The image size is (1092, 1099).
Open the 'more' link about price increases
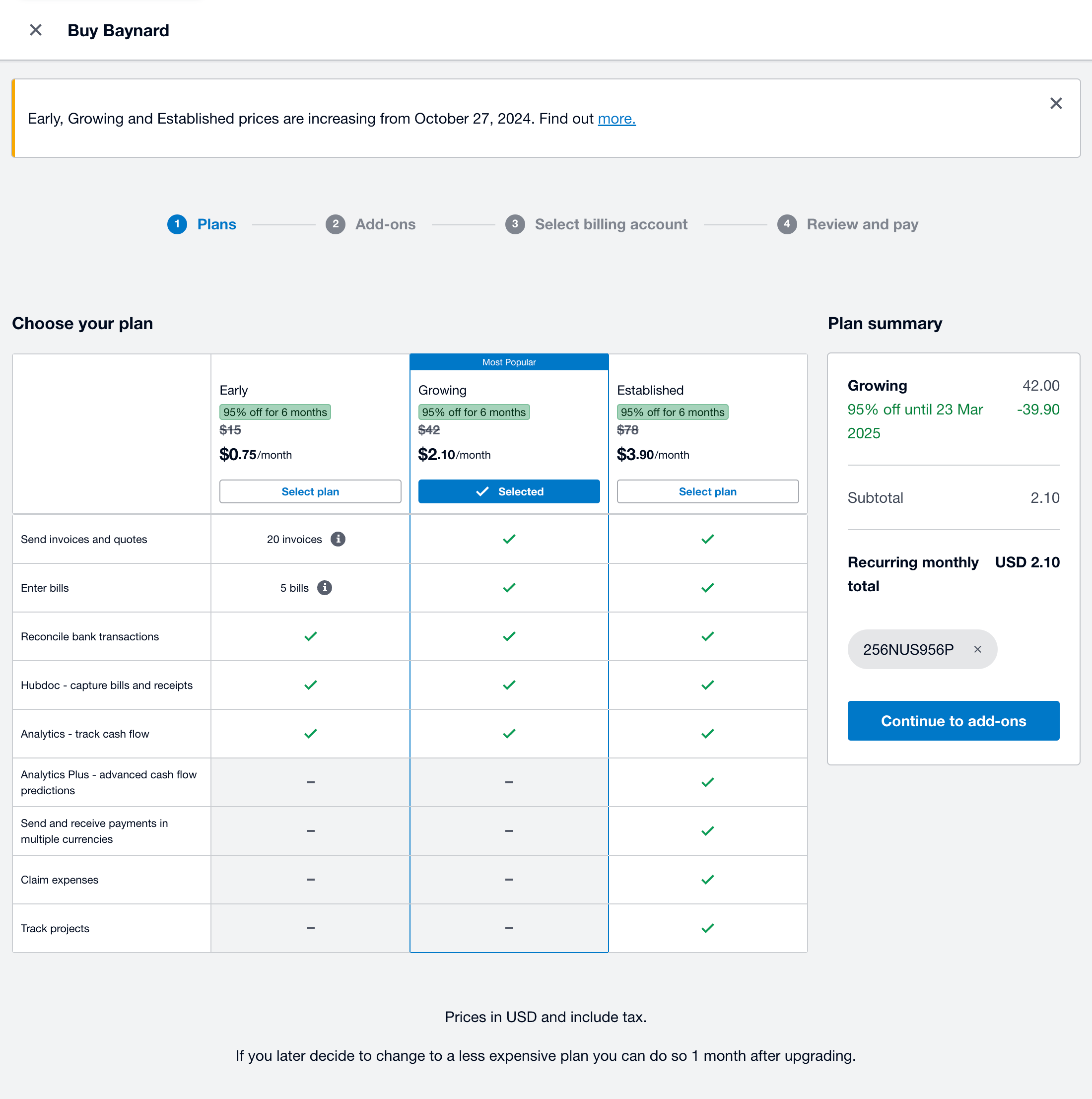click(x=616, y=119)
